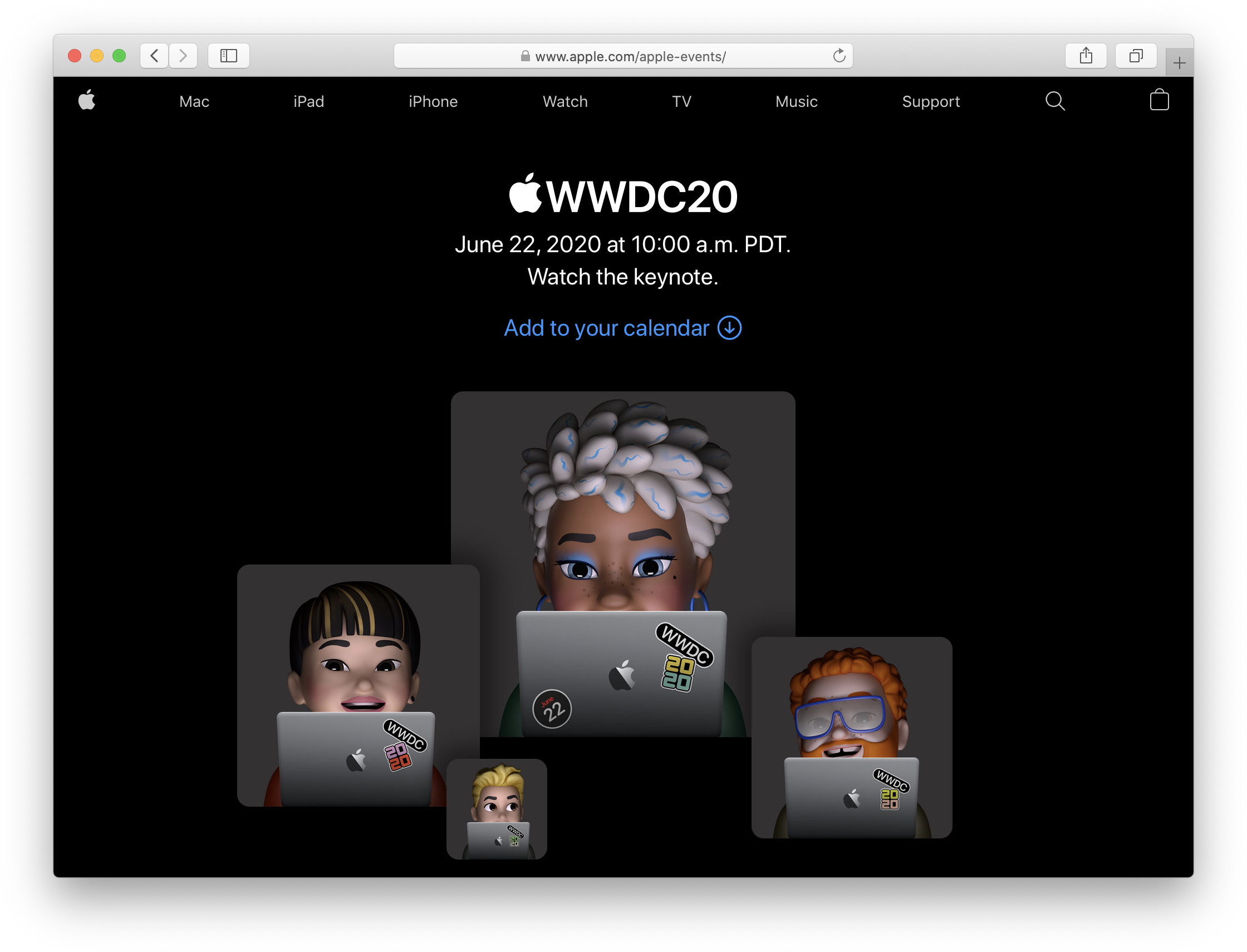
Task: Select the Support menu item
Action: pos(930,100)
